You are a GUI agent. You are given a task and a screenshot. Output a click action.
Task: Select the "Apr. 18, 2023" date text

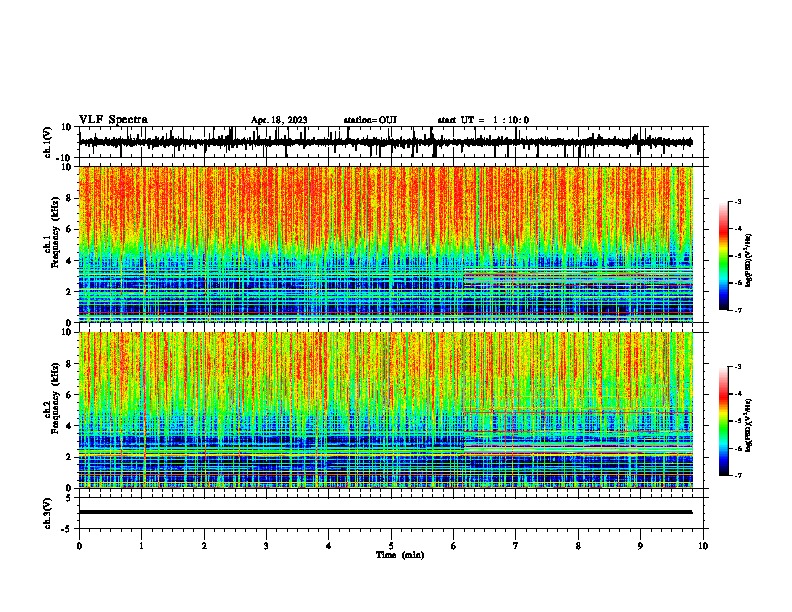[279, 120]
